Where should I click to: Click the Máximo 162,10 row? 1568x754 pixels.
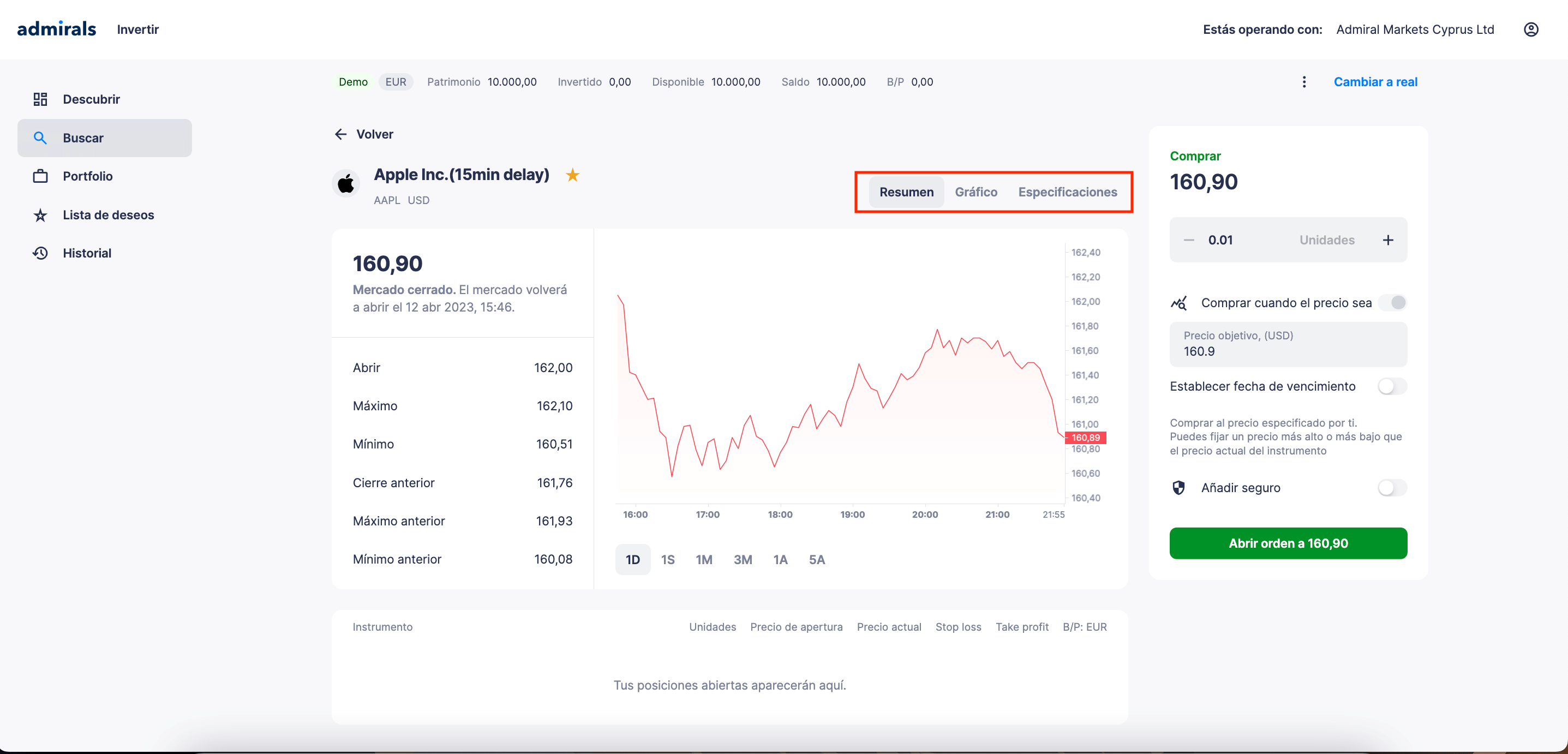(x=463, y=406)
